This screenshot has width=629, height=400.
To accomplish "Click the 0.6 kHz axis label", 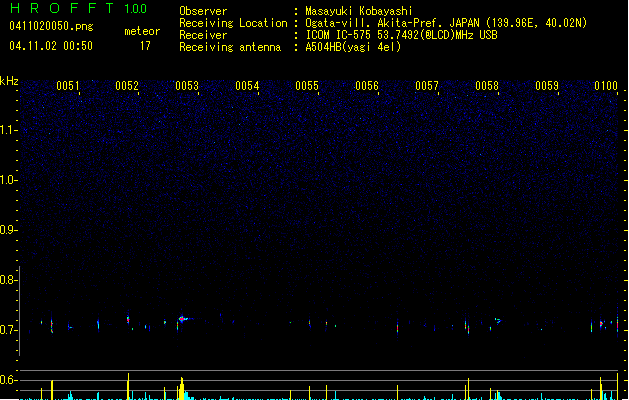I will click(8, 380).
